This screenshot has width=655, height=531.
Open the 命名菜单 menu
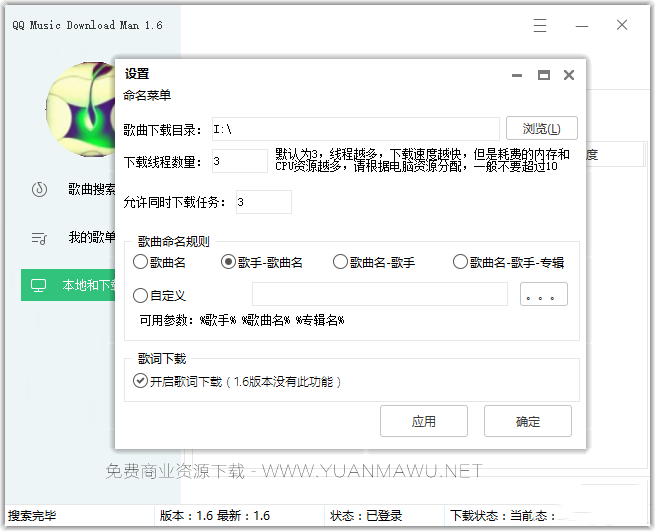(x=147, y=96)
